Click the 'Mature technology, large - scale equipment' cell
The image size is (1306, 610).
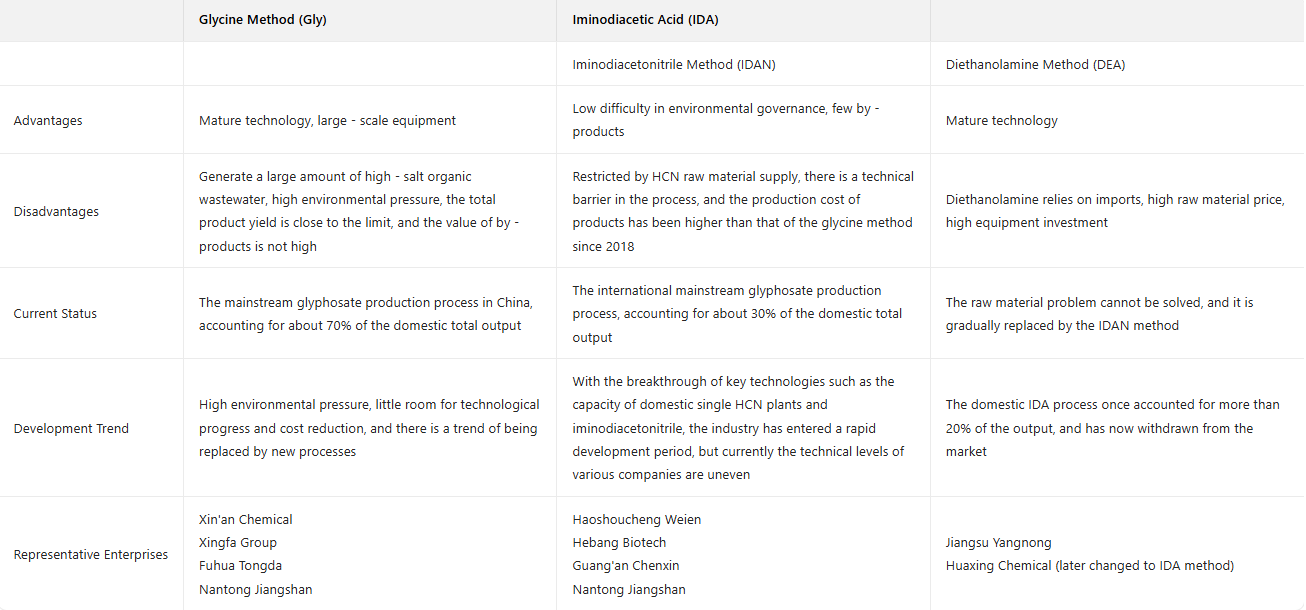coord(327,121)
